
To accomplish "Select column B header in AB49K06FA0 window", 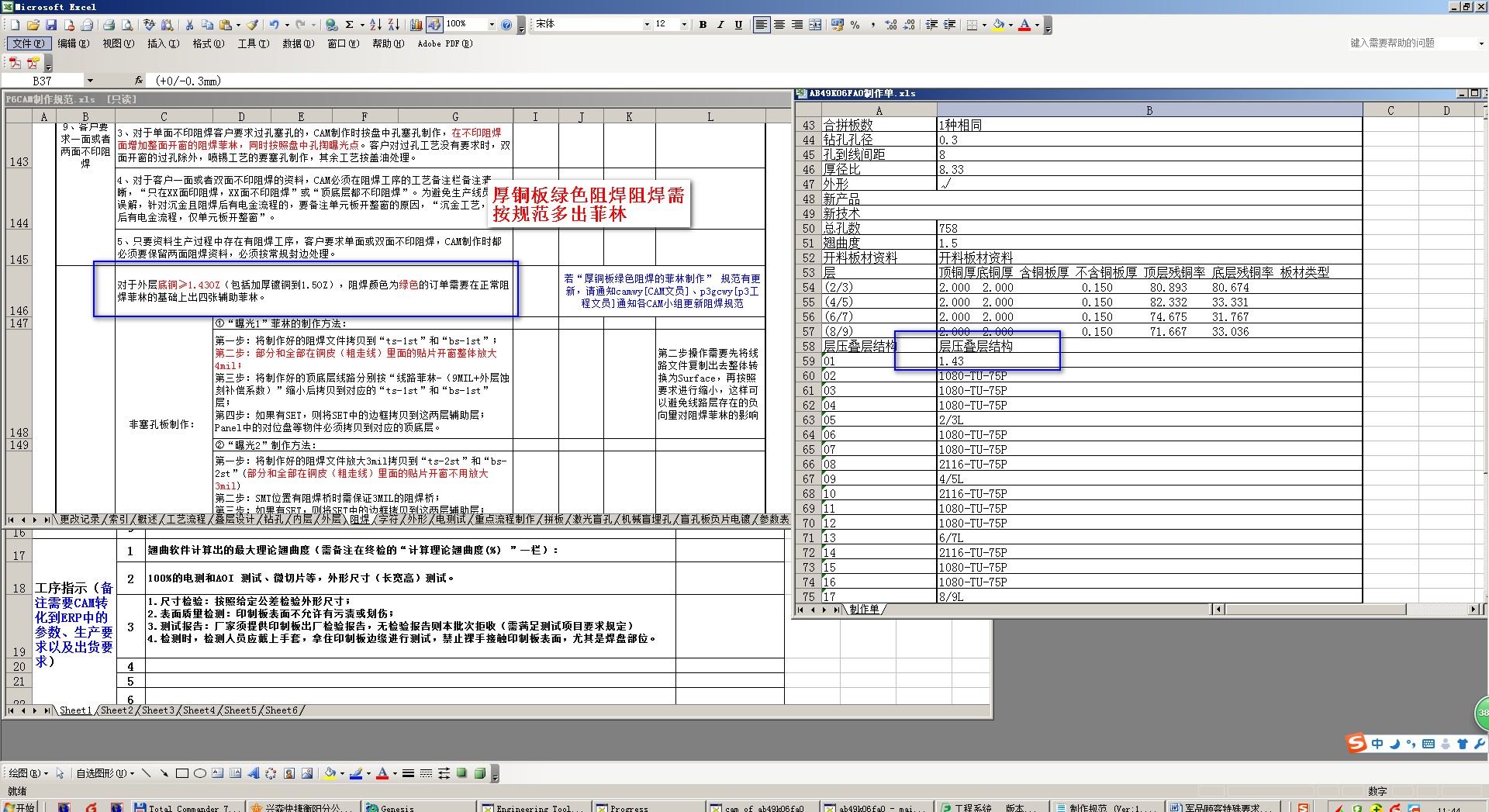I will click(x=1149, y=110).
